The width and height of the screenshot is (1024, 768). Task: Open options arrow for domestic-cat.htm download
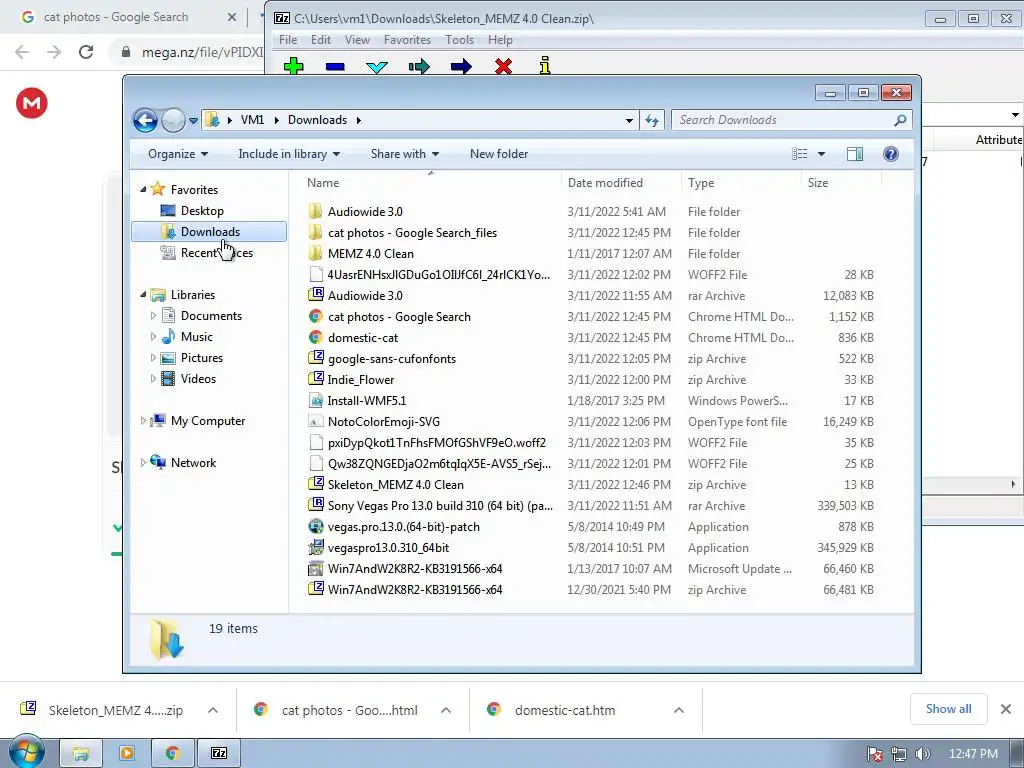click(x=679, y=710)
